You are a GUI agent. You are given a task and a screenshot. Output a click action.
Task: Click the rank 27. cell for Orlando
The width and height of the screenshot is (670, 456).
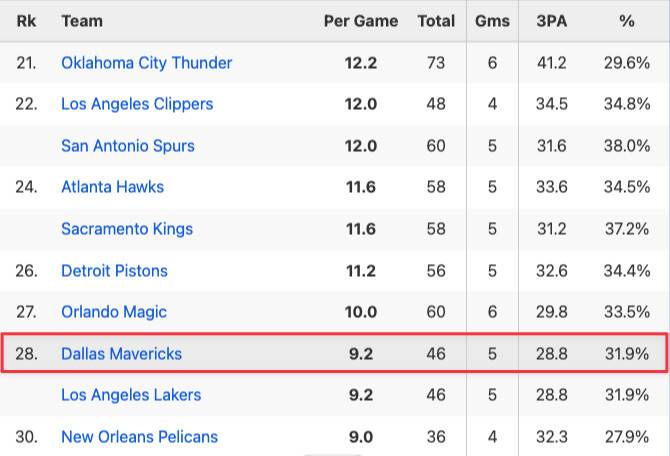[26, 312]
